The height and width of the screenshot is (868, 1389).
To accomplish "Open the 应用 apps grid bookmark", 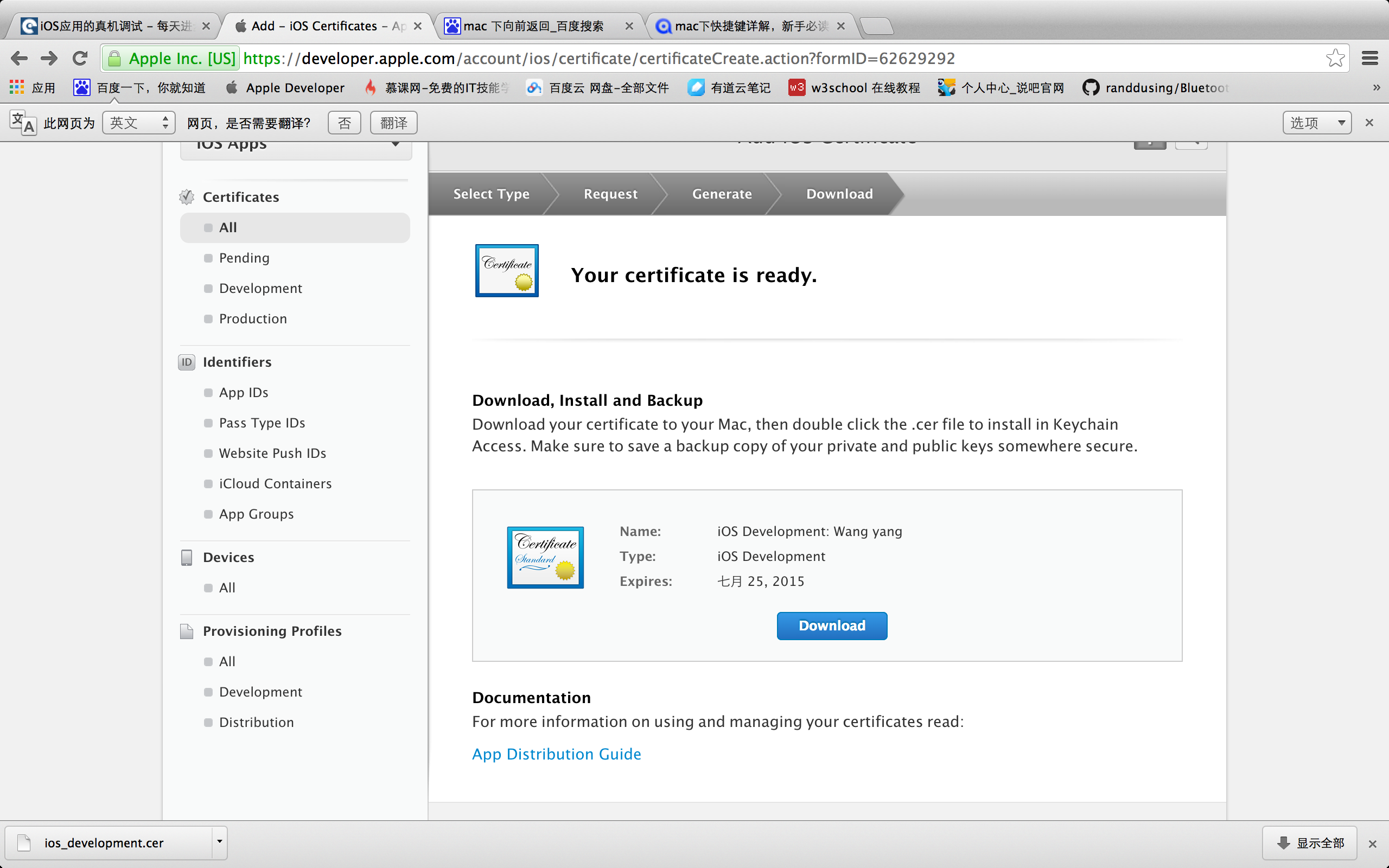I will tap(32, 88).
